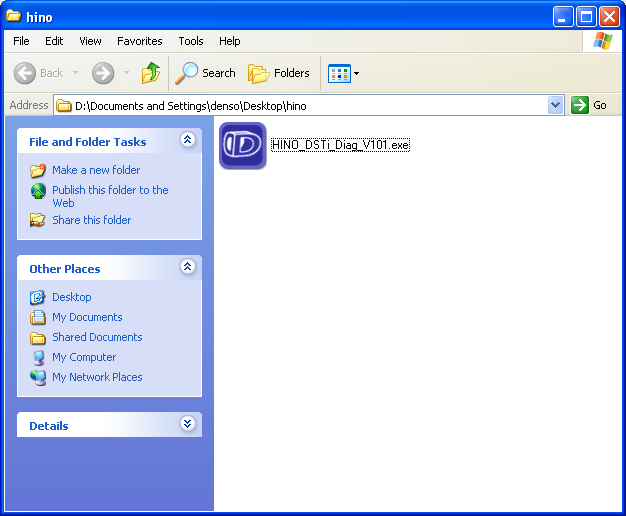The image size is (626, 516).
Task: Click the My Network Places icon
Action: click(x=38, y=377)
